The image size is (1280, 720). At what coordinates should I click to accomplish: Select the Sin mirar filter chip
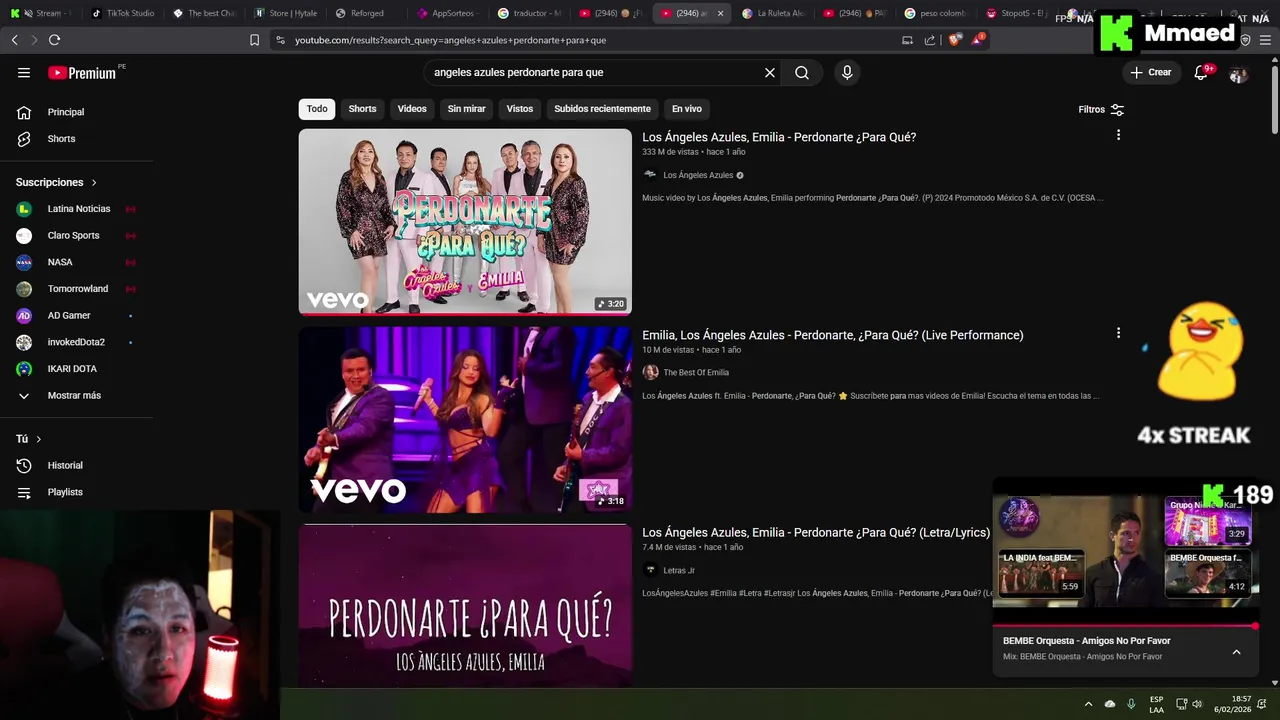tap(466, 109)
